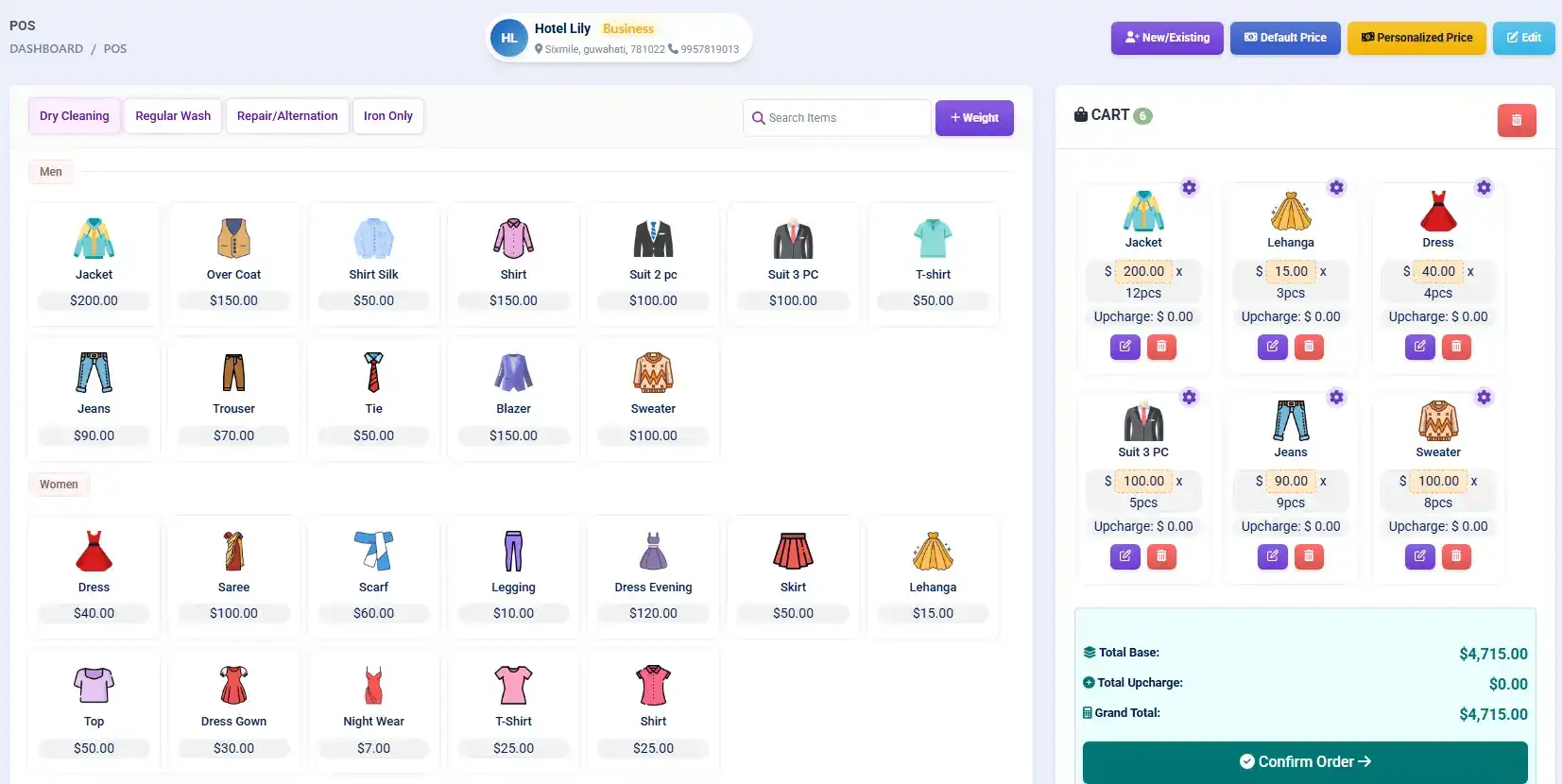The image size is (1562, 784).
Task: Go to DASHBOARD breadcrumb link
Action: coord(46,49)
